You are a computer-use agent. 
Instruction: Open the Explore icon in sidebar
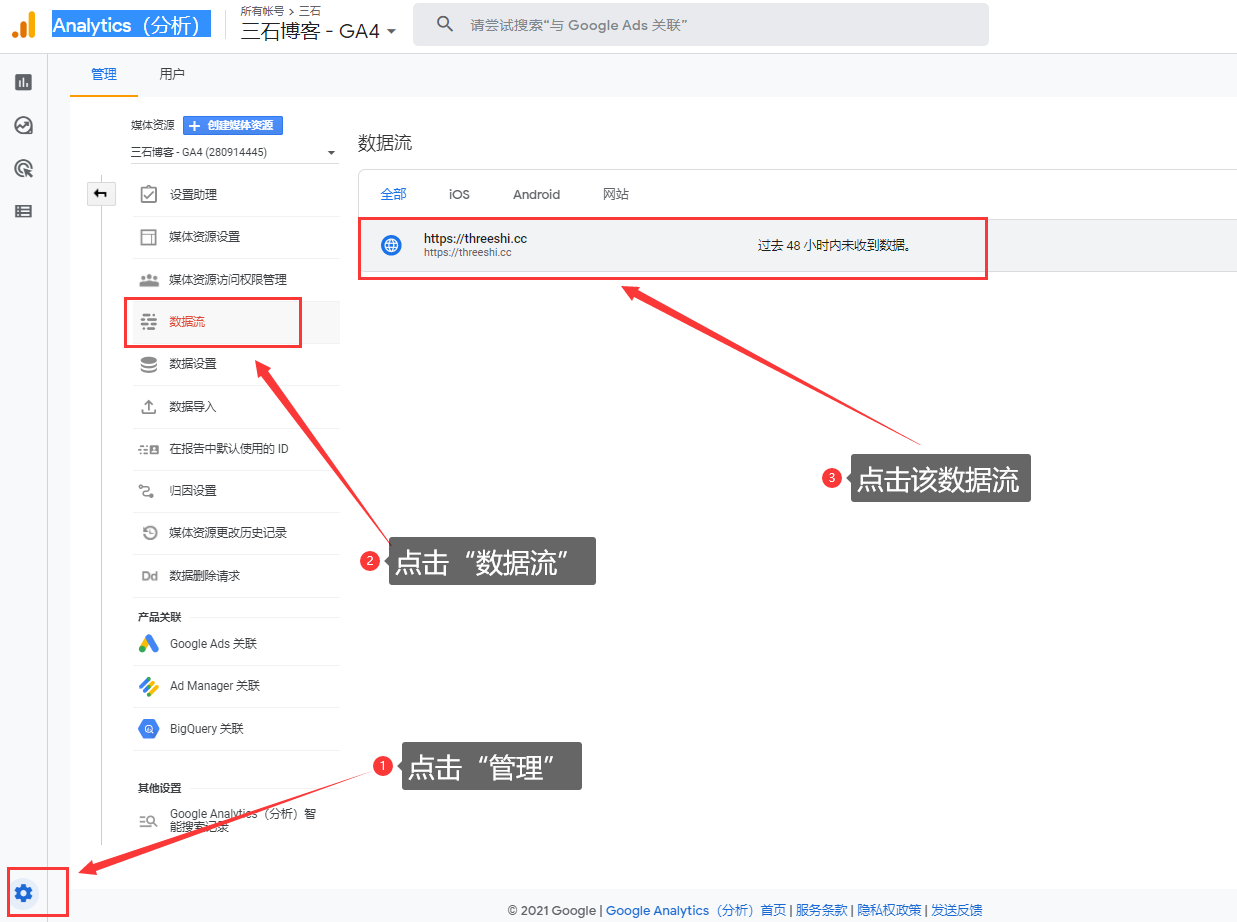[x=23, y=125]
